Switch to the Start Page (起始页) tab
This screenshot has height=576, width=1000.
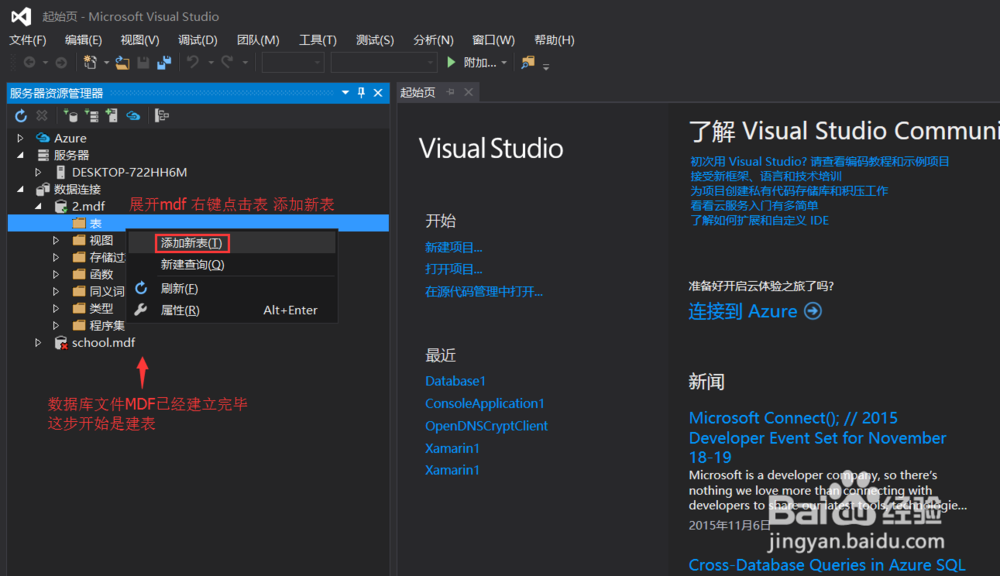click(x=418, y=92)
